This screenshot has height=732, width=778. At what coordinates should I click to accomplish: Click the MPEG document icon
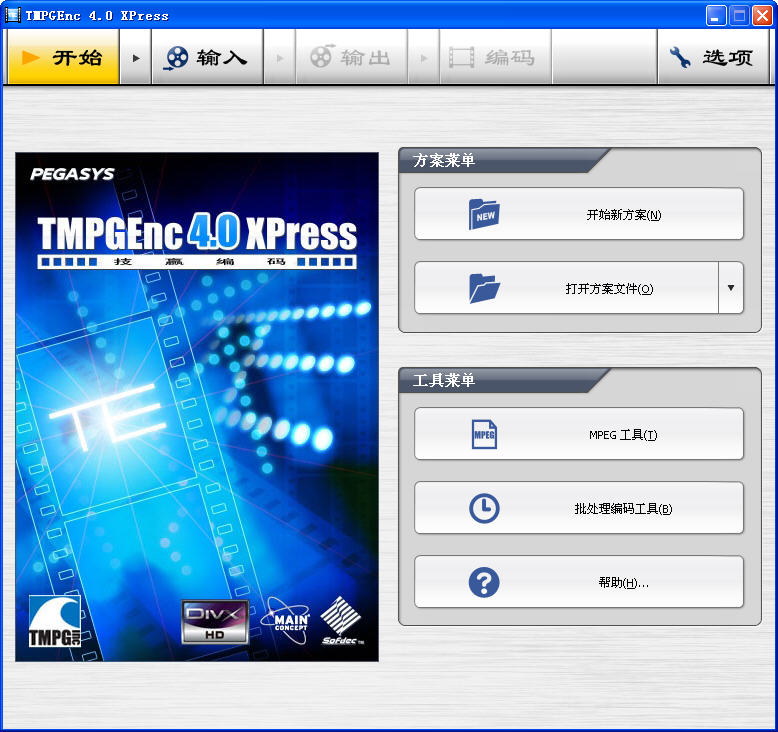pos(484,434)
